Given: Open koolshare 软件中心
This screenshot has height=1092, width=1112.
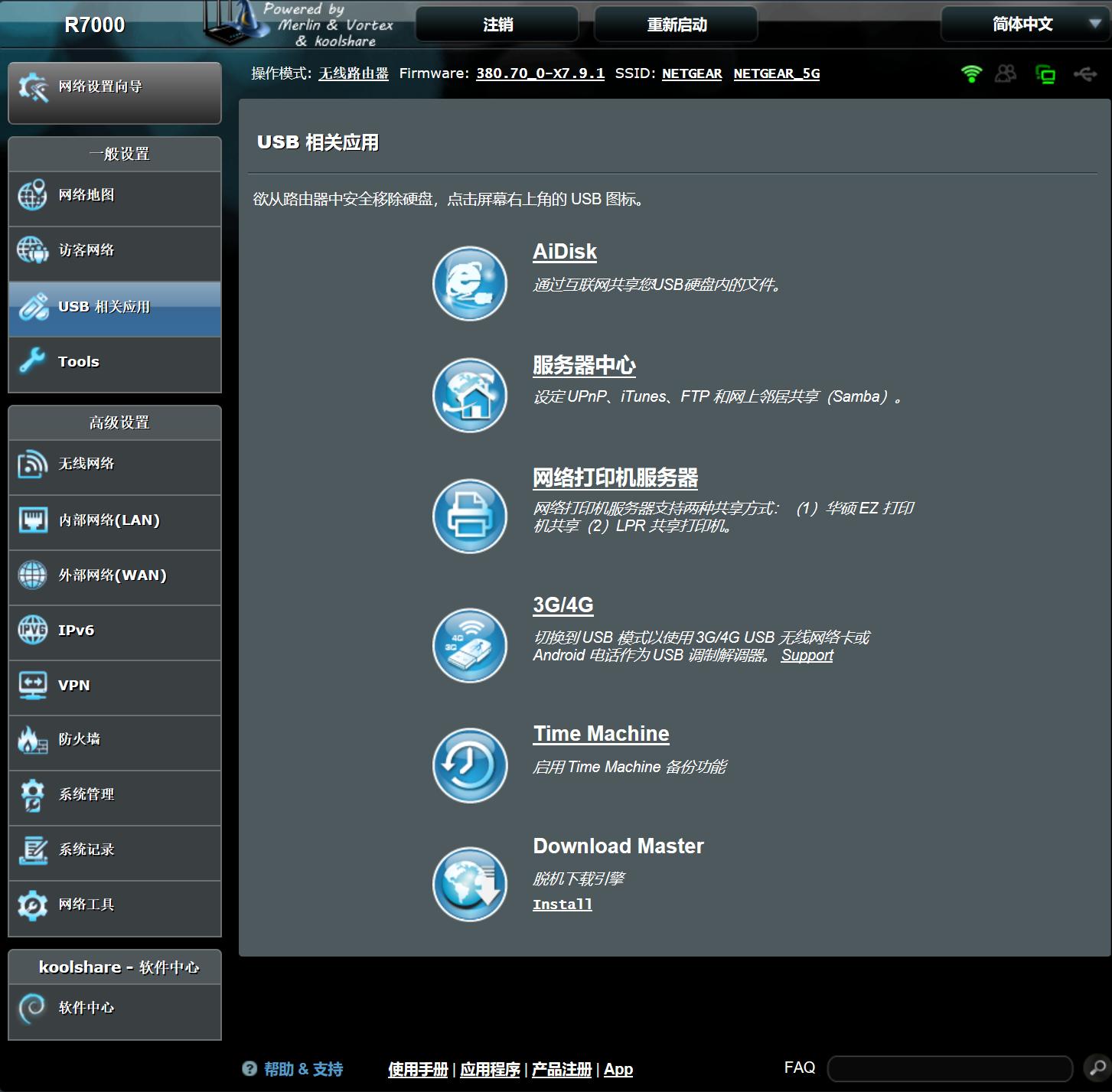Looking at the screenshot, I should [115, 1012].
